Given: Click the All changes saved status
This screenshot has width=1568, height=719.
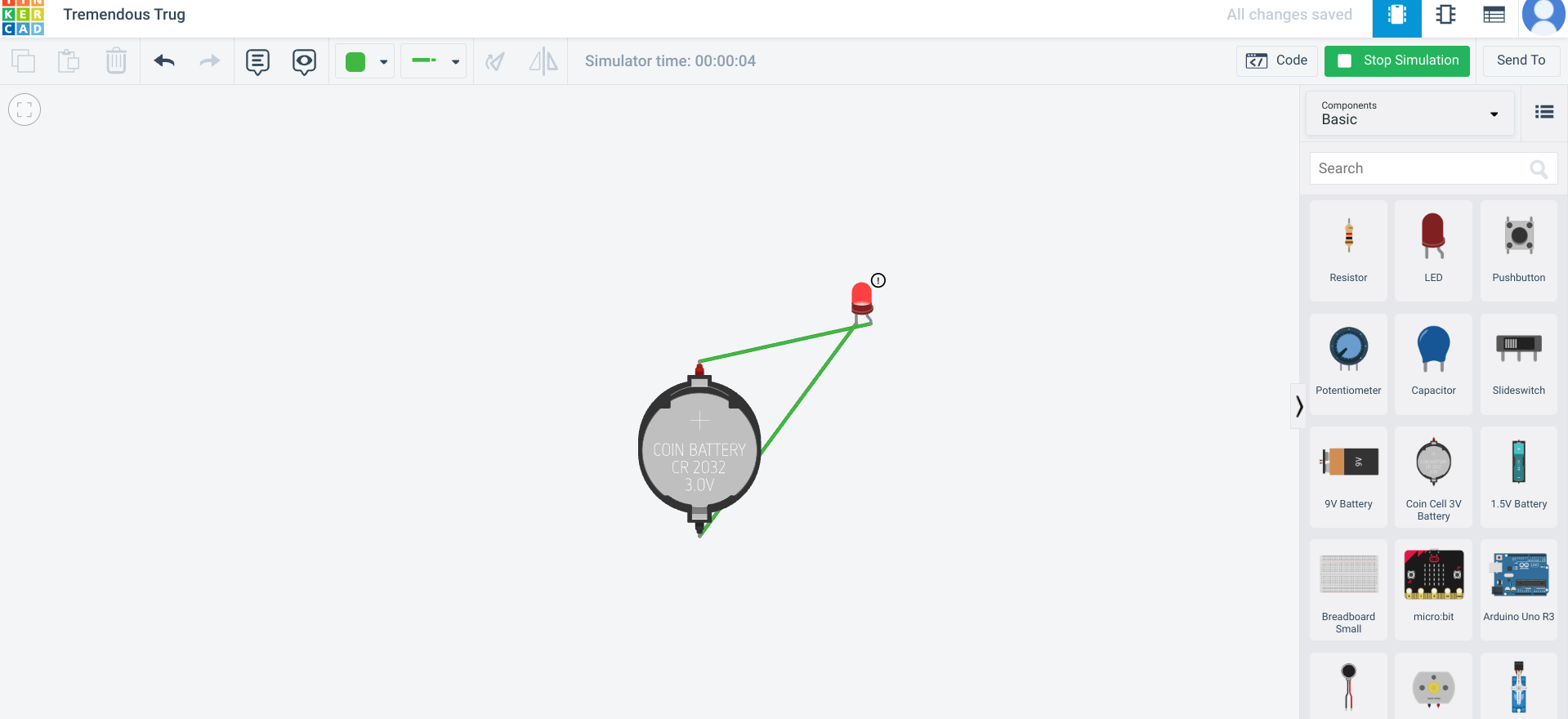Looking at the screenshot, I should coord(1289,15).
